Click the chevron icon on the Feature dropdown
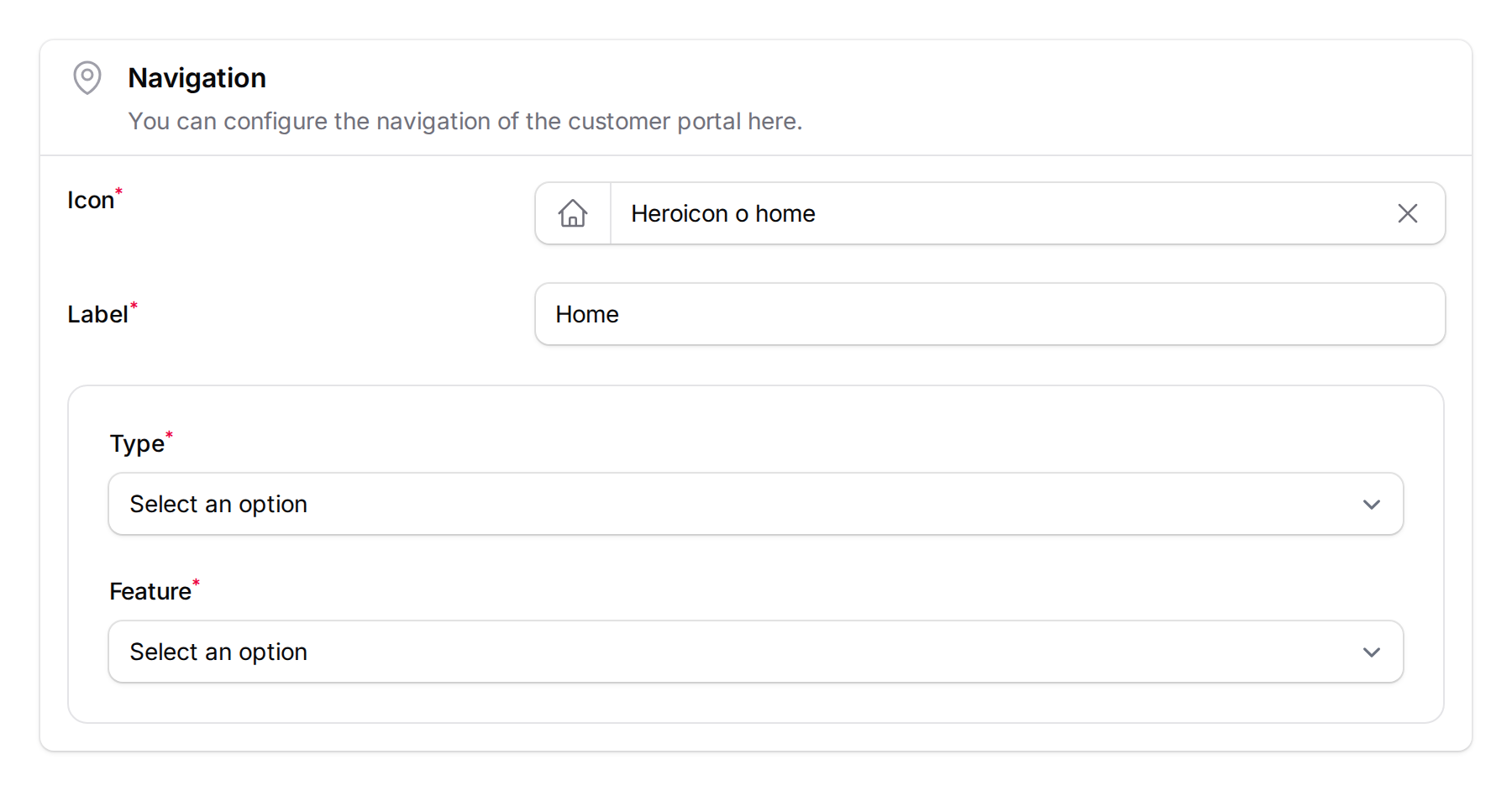1512x791 pixels. [x=1372, y=652]
